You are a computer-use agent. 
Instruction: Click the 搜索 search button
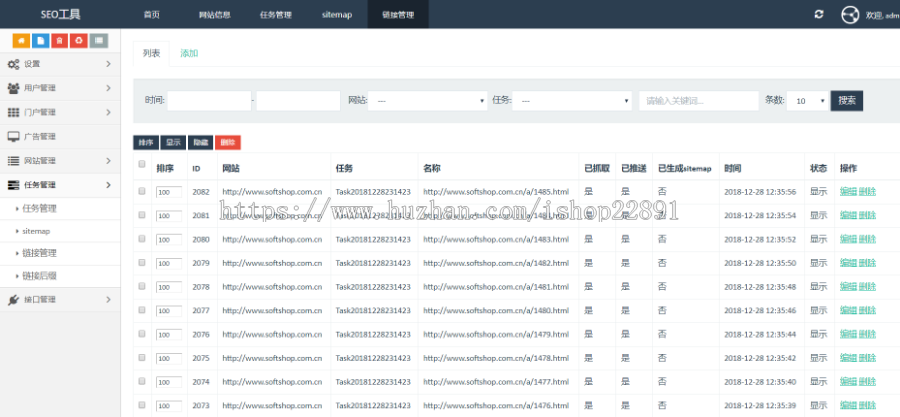click(x=847, y=101)
